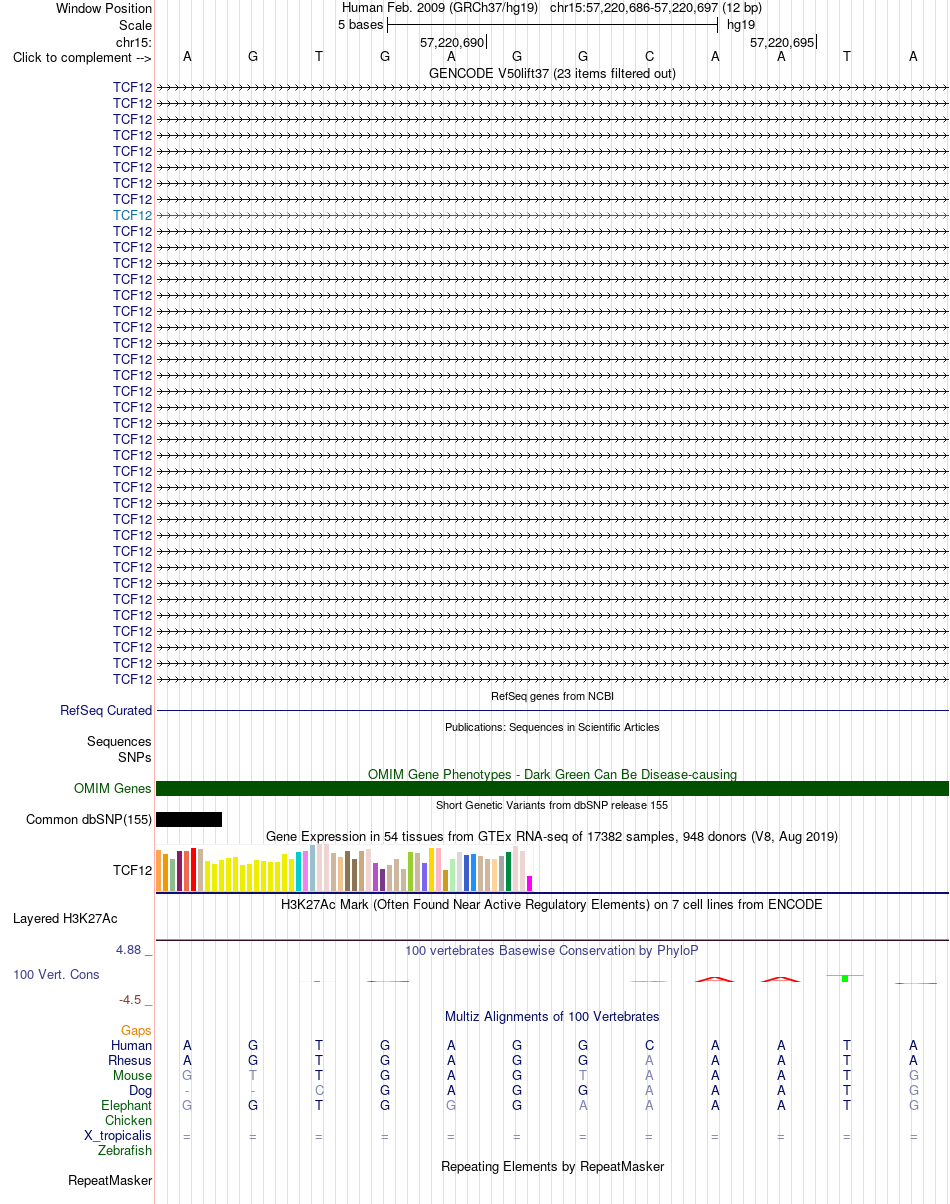This screenshot has width=950, height=1204.
Task: Open Repeating Elements by RepeatMasker title
Action: (x=552, y=1166)
